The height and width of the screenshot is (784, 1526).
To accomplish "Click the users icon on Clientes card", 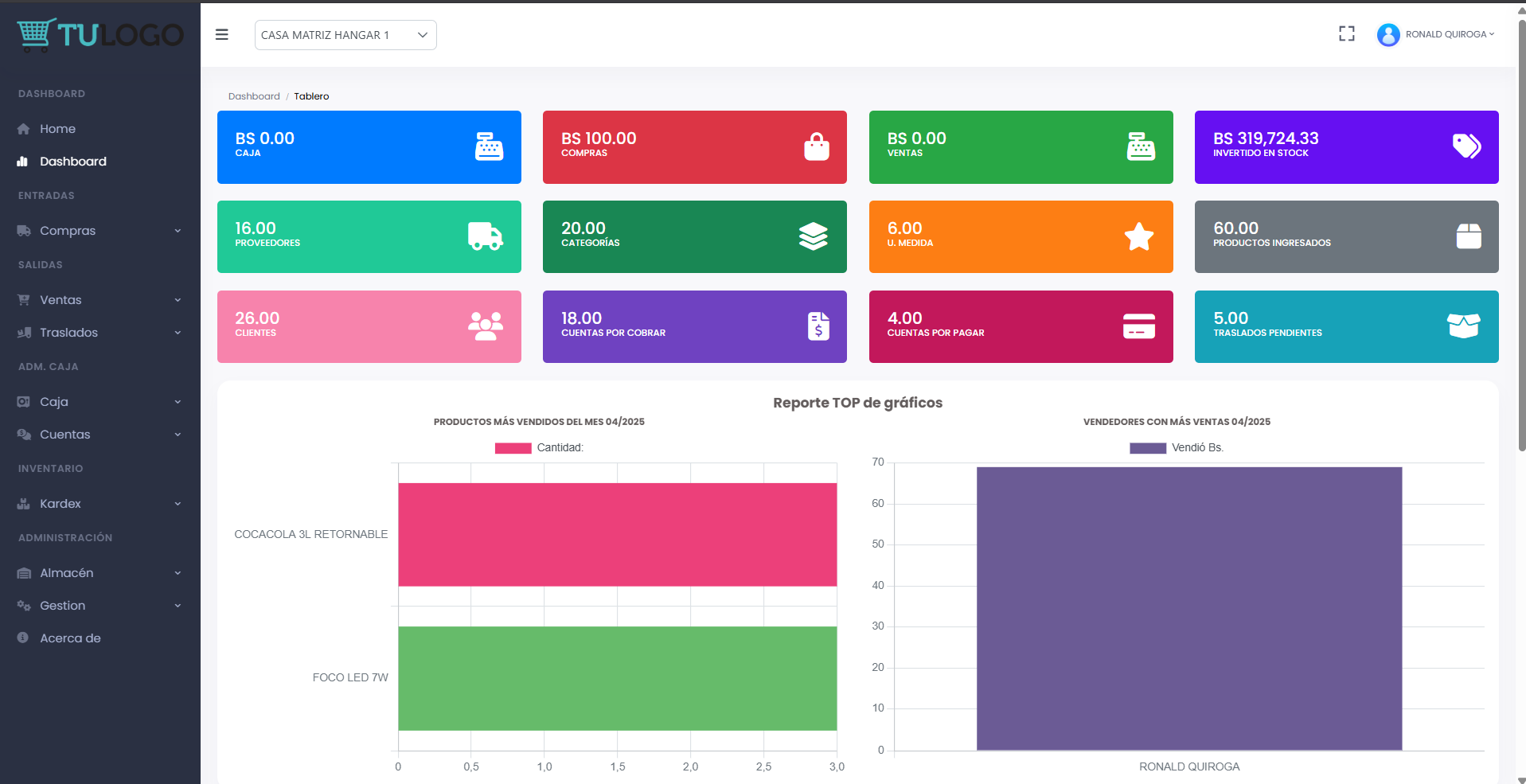I will pyautogui.click(x=485, y=326).
